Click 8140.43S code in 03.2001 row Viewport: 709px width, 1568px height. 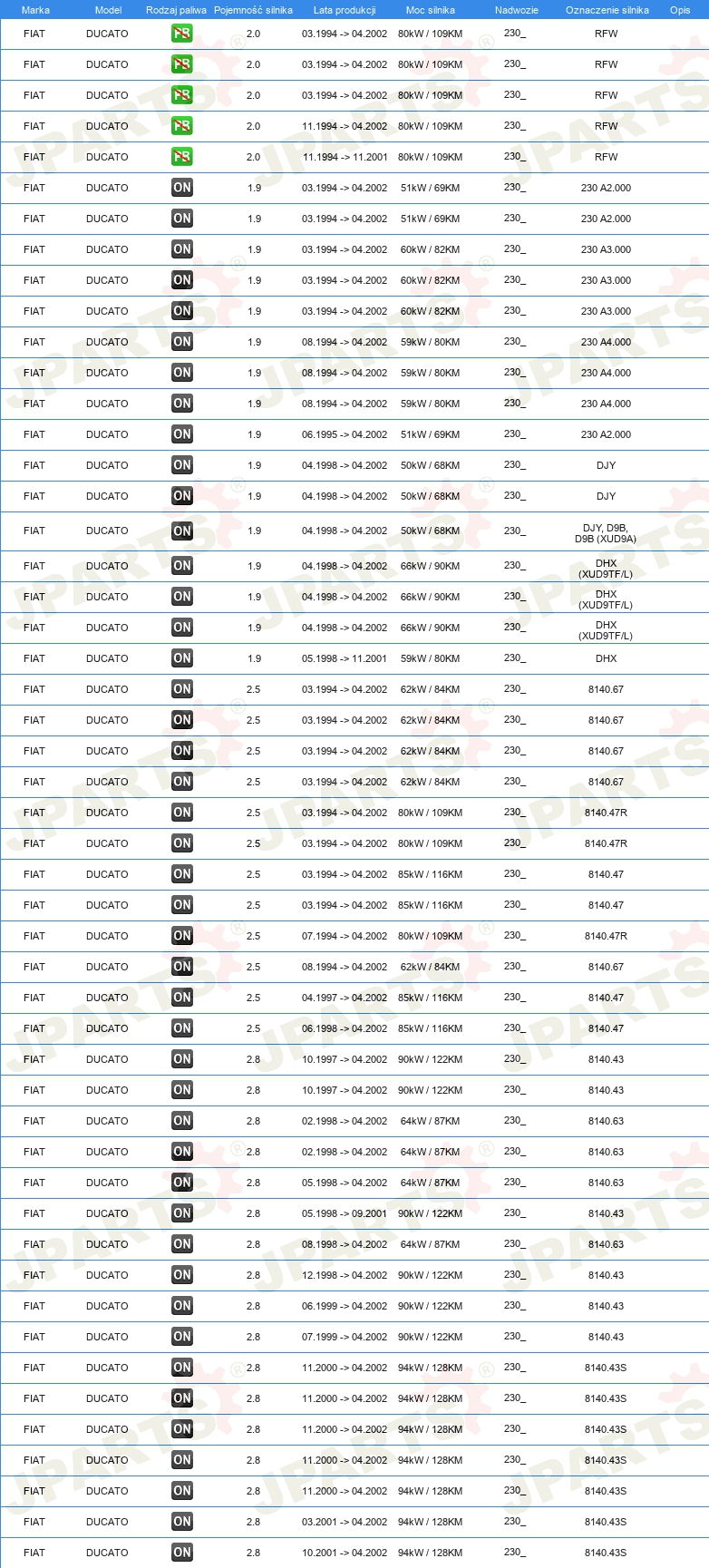click(606, 1522)
